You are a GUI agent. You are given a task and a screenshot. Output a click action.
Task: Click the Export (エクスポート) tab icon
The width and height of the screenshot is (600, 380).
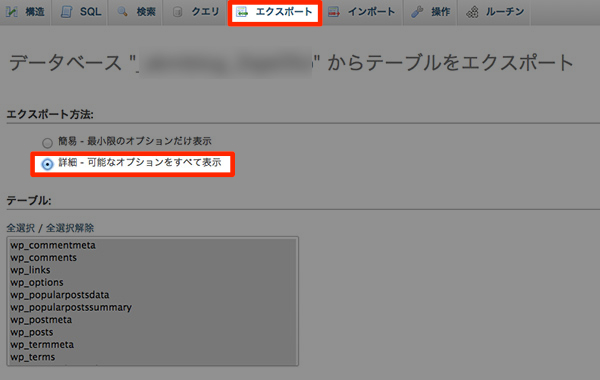[x=242, y=12]
